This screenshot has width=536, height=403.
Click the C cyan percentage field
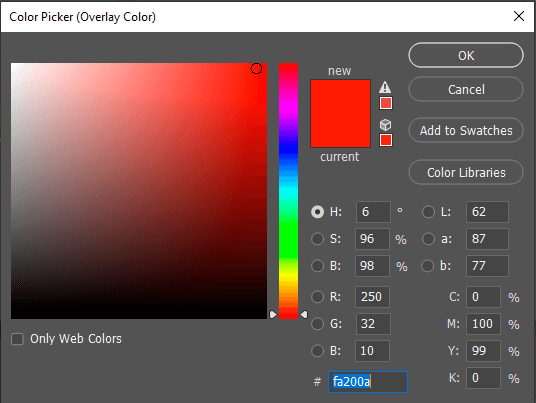tap(483, 297)
